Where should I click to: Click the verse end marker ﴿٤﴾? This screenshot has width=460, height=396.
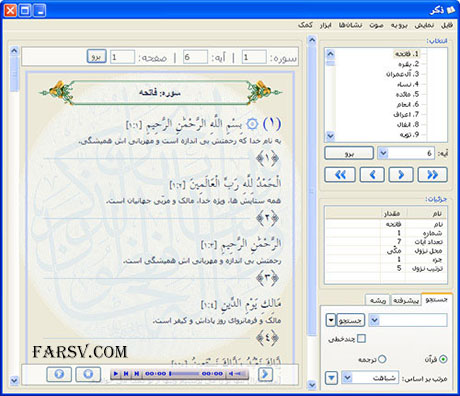click(267, 338)
